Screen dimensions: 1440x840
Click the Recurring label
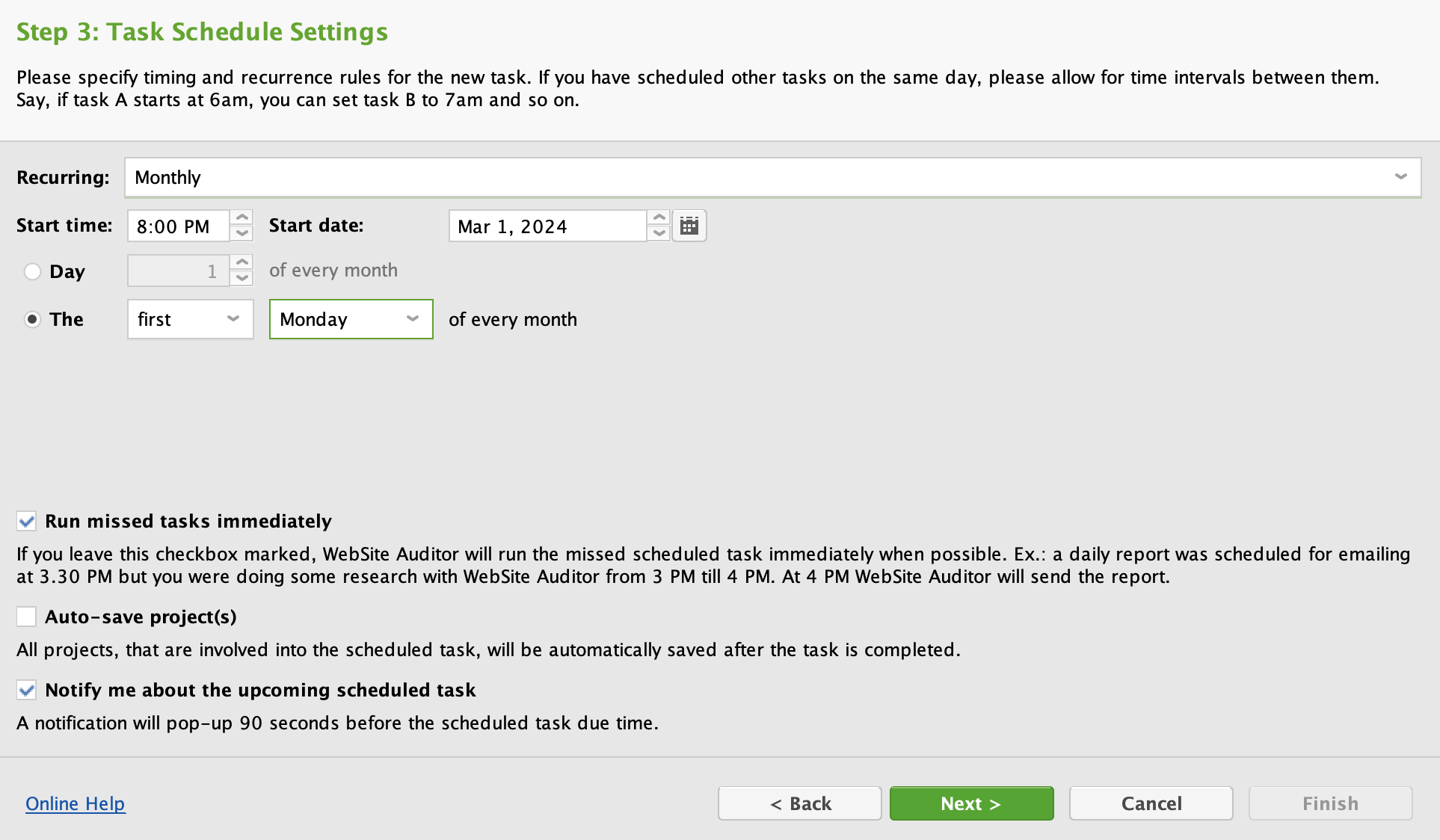[x=63, y=178]
